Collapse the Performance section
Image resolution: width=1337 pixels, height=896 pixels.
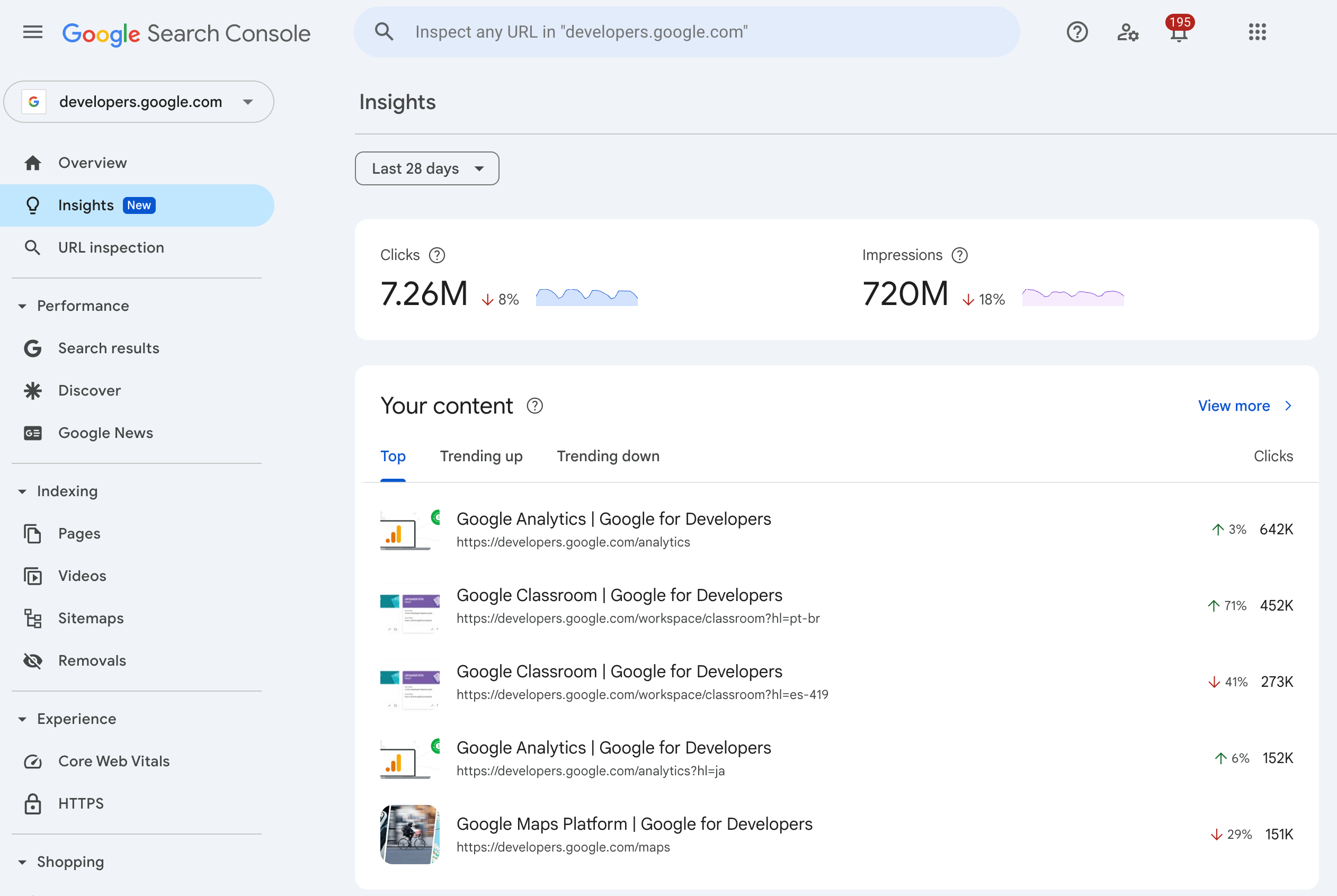pyautogui.click(x=22, y=306)
